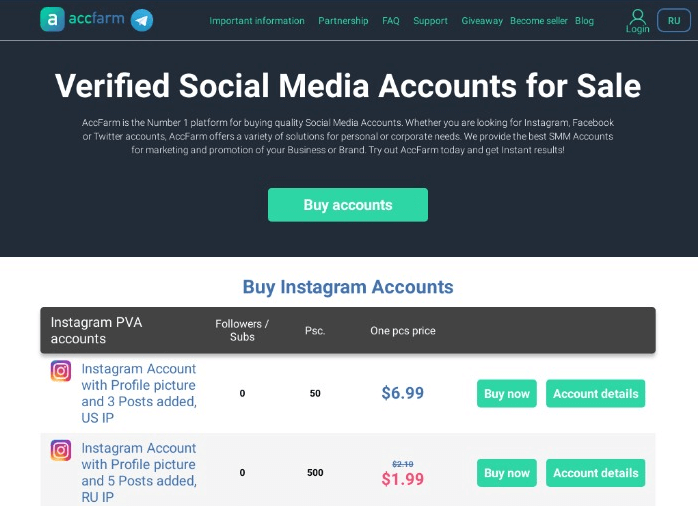Visit the Giveaway page

coord(482,21)
